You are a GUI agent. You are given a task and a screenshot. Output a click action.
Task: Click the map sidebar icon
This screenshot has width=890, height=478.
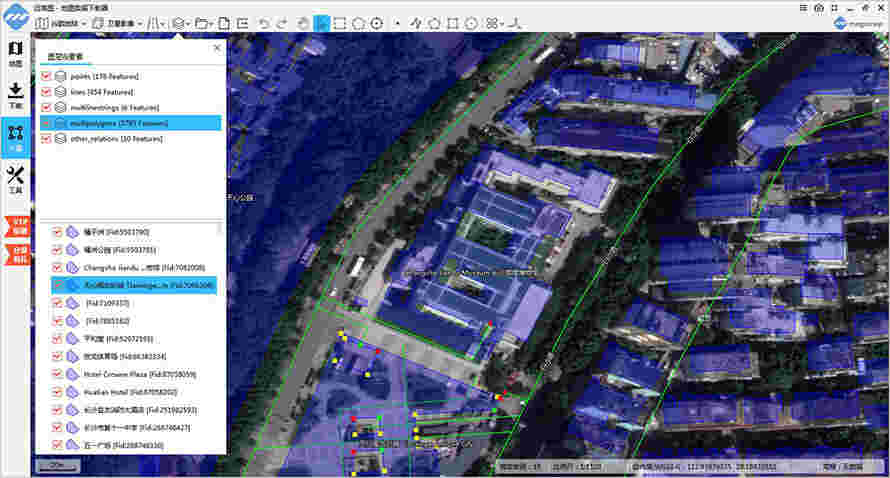point(15,53)
